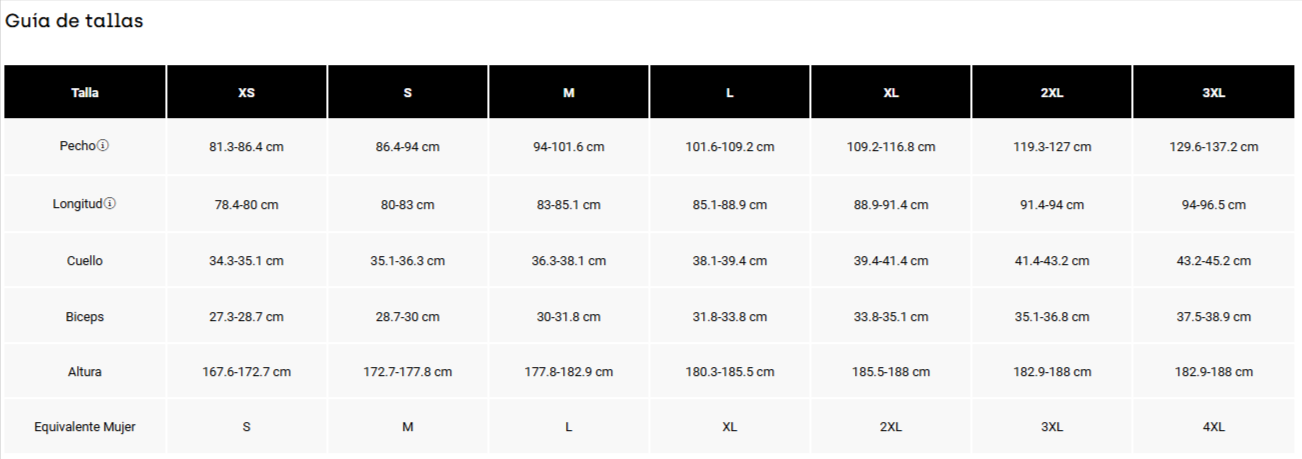1302x459 pixels.
Task: Click the Talla header cell
Action: tap(85, 93)
